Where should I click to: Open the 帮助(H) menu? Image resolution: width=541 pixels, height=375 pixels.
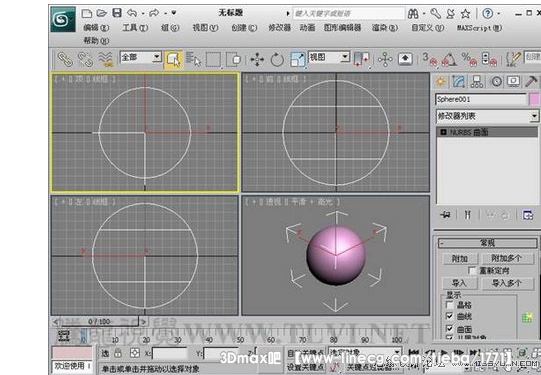96,41
